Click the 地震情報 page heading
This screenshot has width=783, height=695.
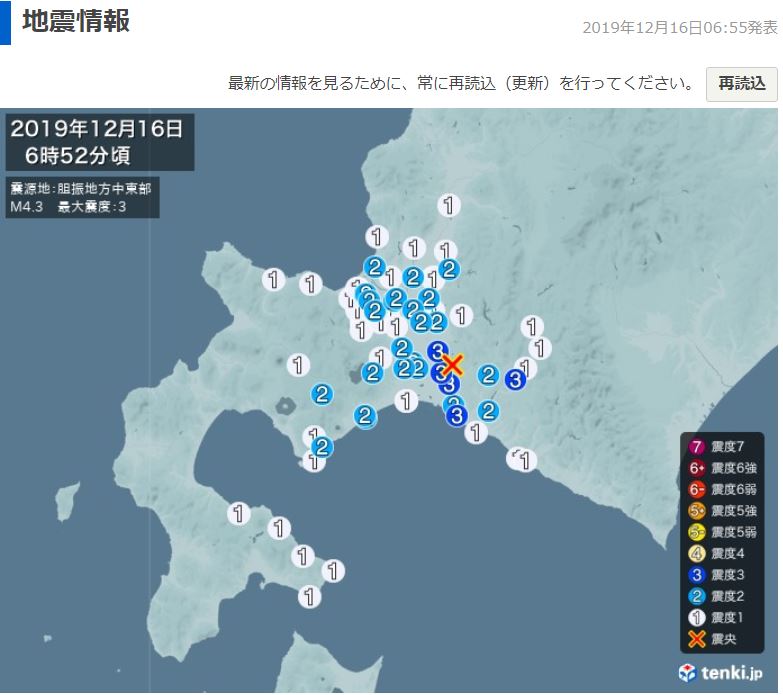tap(76, 21)
